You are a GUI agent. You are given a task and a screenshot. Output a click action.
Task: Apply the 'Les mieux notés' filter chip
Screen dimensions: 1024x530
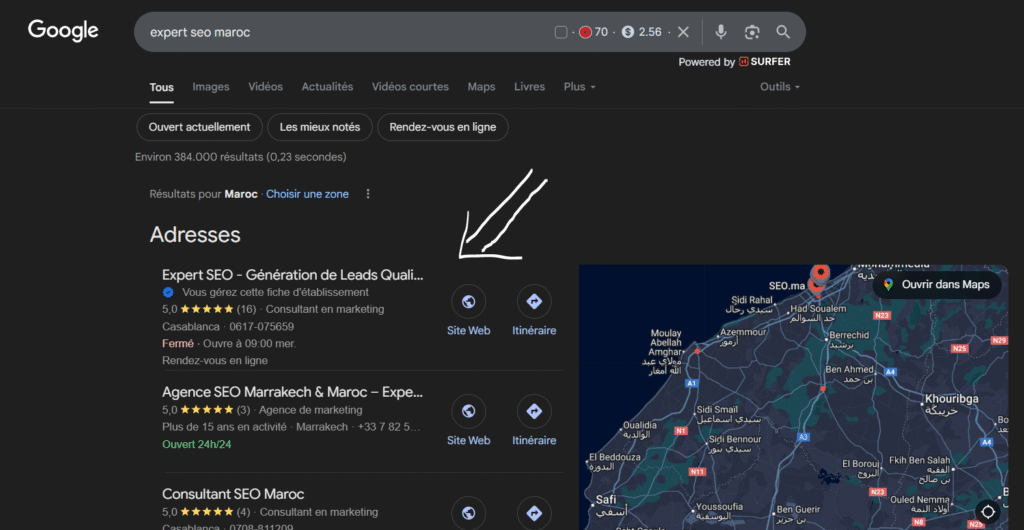[320, 127]
